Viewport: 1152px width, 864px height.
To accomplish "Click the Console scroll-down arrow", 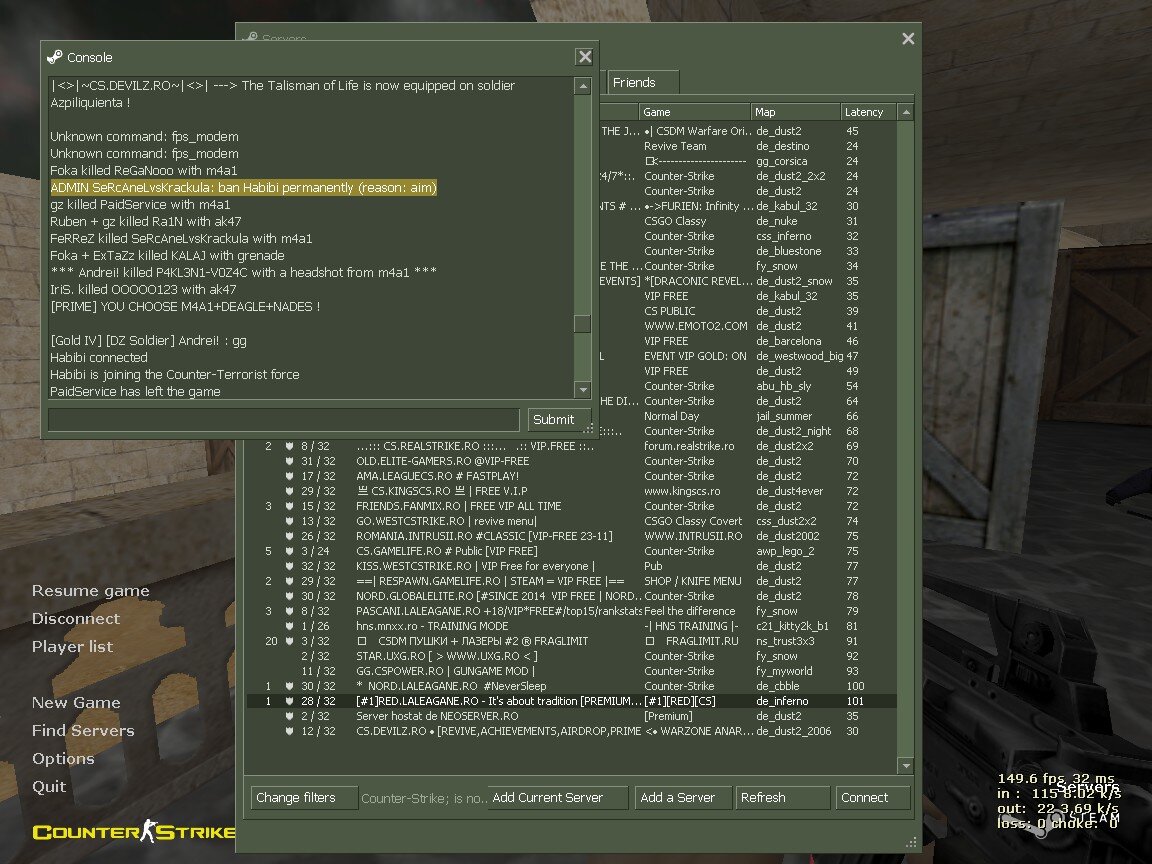I will (582, 390).
